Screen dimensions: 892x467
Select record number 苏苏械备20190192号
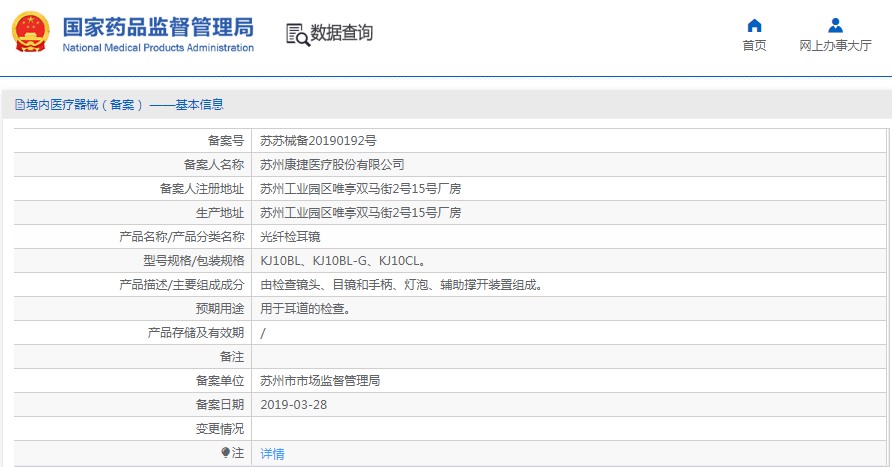(318, 140)
